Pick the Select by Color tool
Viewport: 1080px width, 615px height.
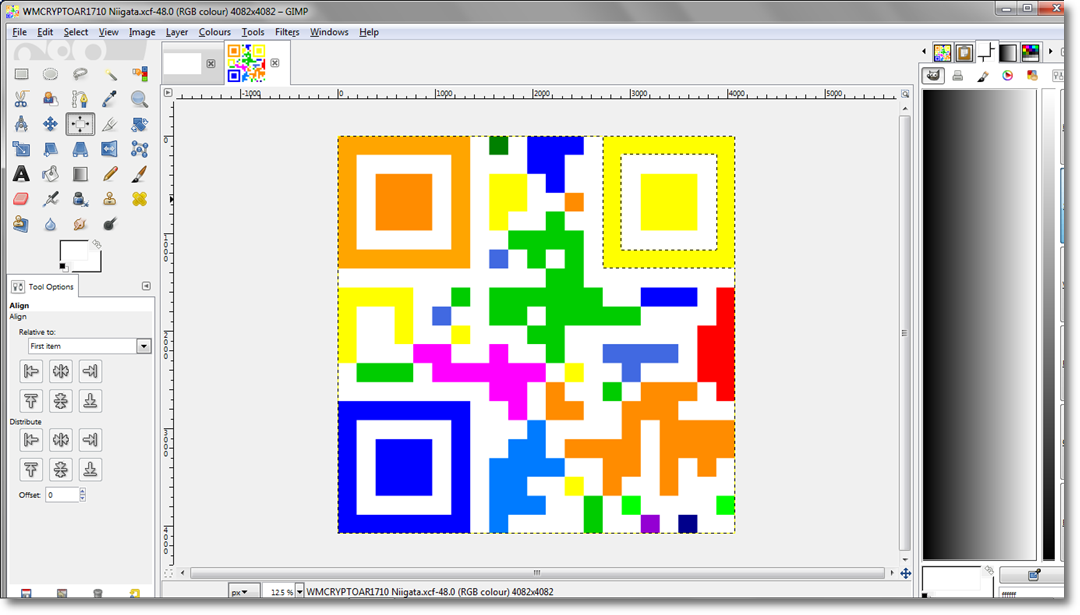point(139,74)
